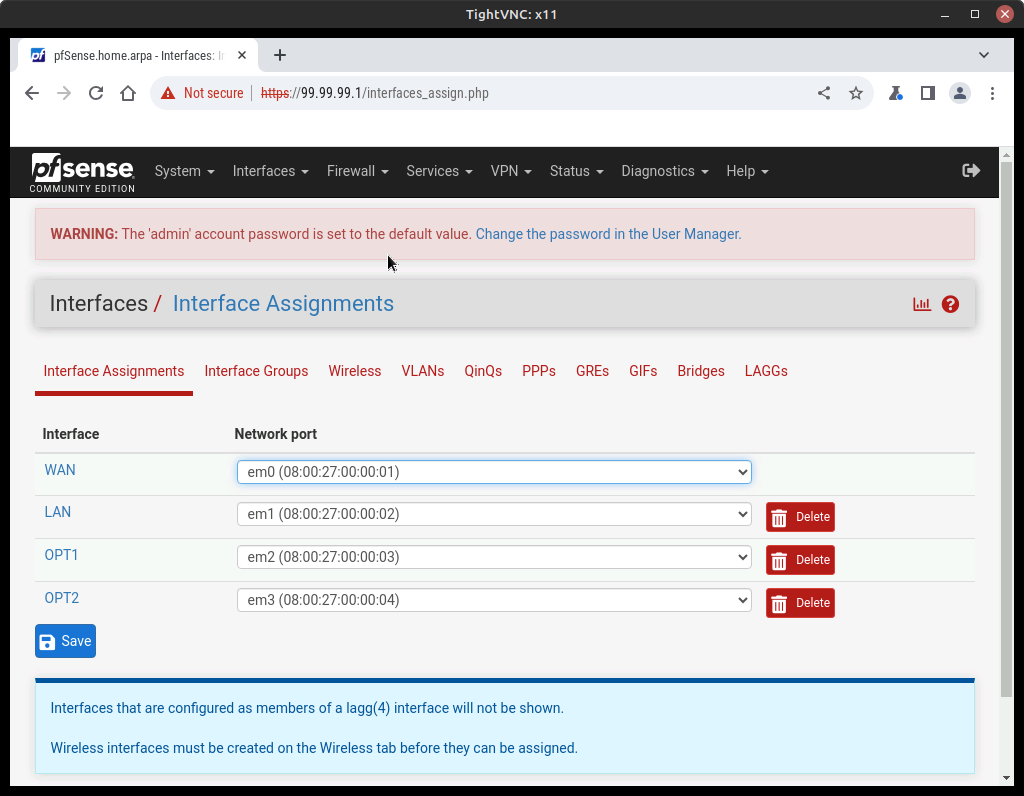Switch to the QinQs tab
This screenshot has width=1024, height=796.
483,372
